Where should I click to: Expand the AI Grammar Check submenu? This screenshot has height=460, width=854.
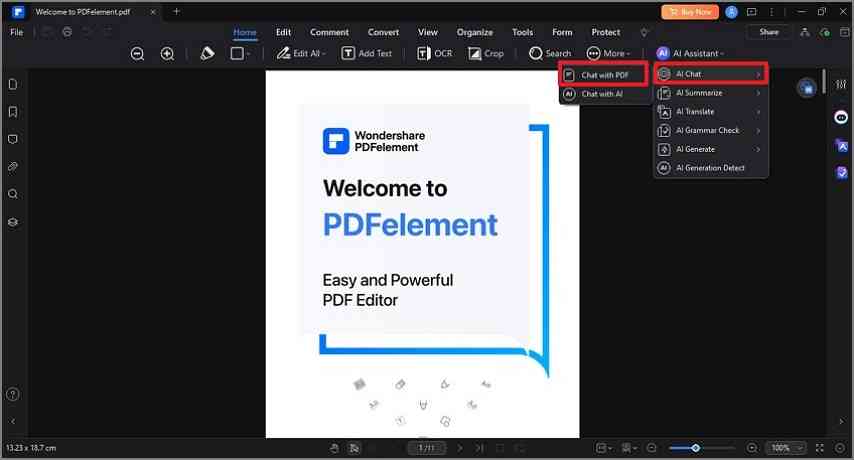coord(711,131)
